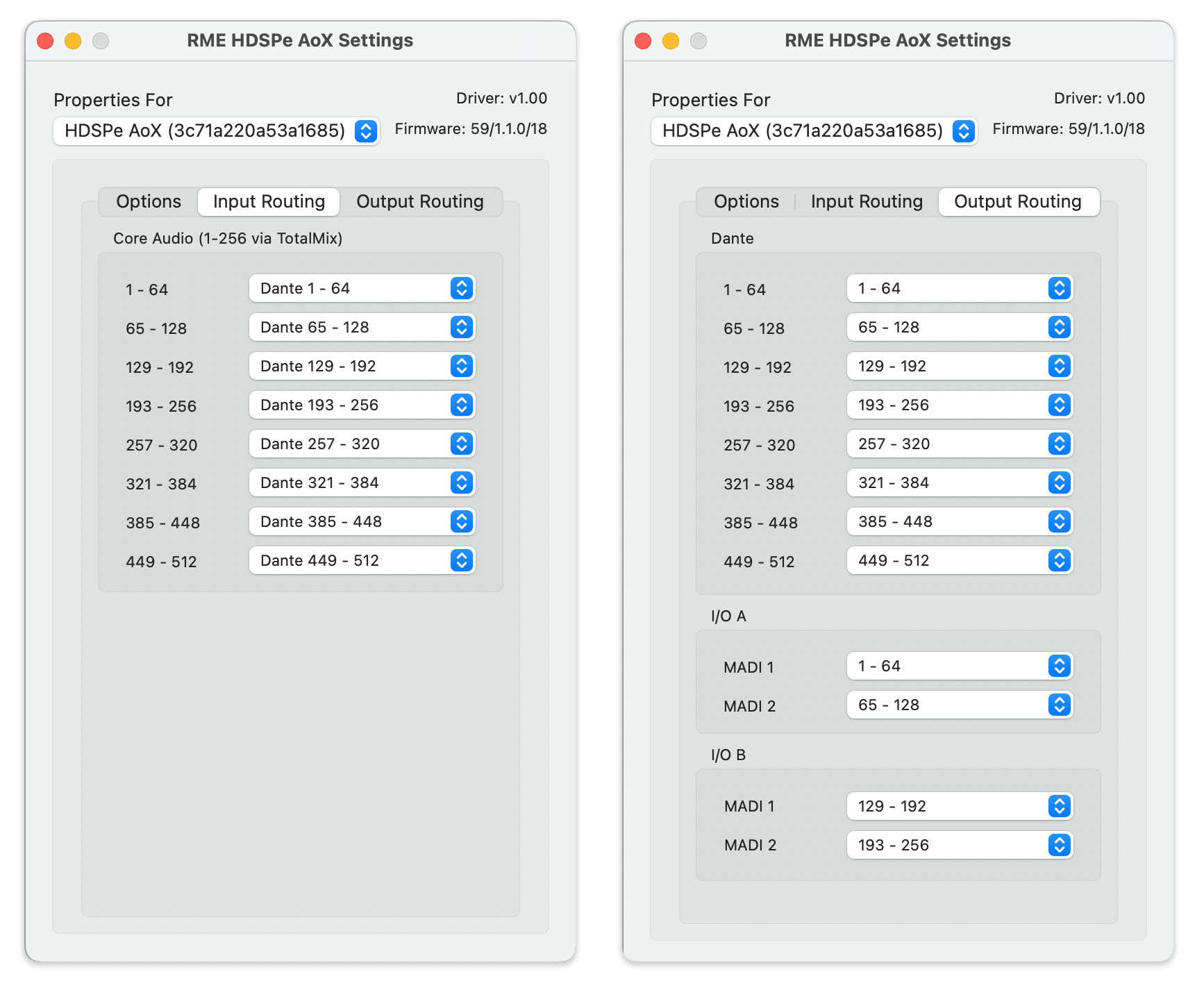
Task: Expand Dante output 385 - 448 dropdown
Action: (x=960, y=522)
